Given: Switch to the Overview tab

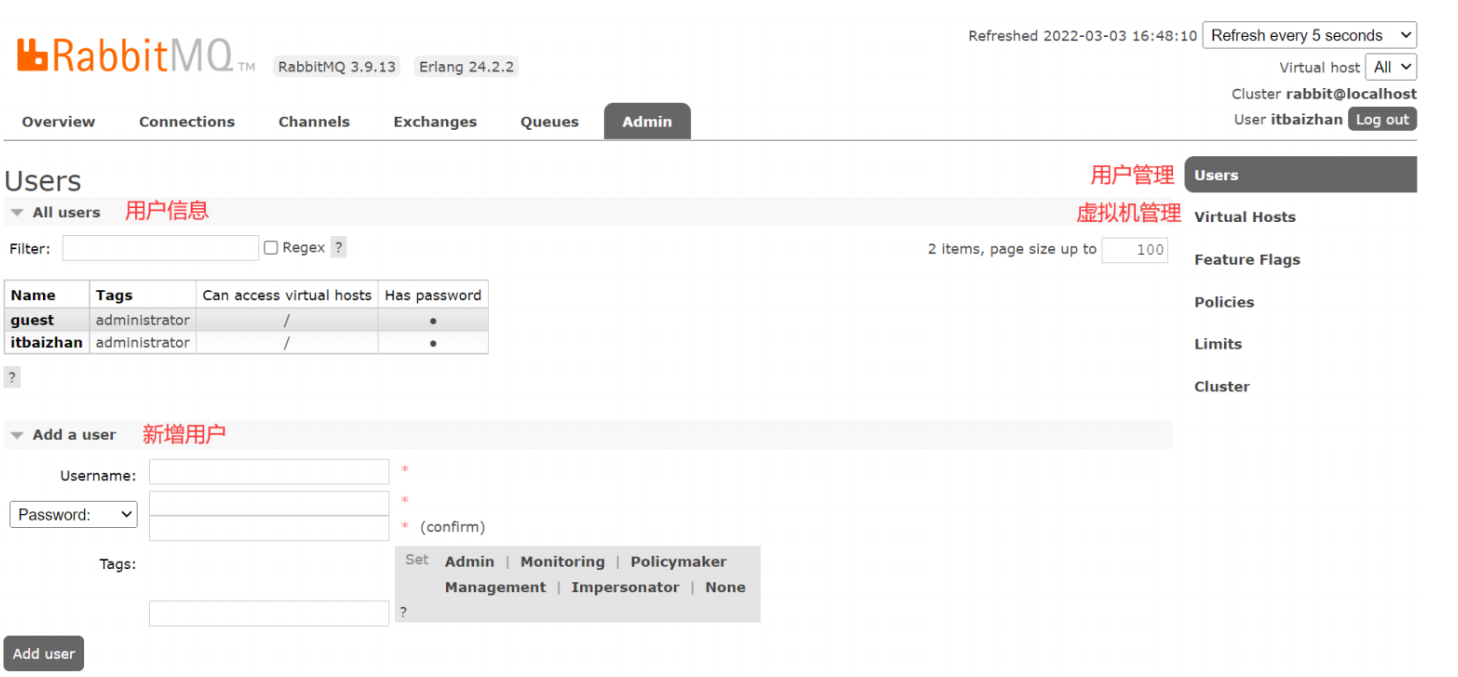Looking at the screenshot, I should [58, 122].
